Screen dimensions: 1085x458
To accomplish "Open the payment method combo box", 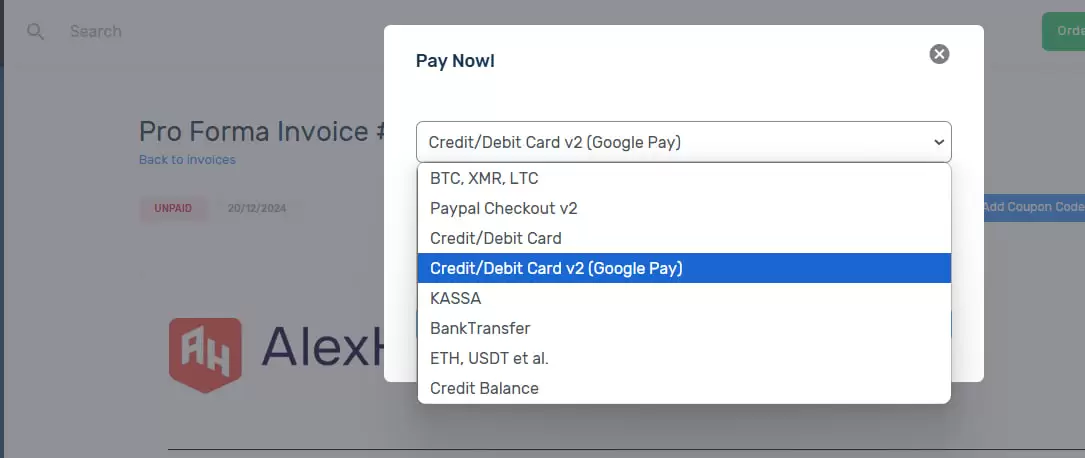I will (x=684, y=142).
